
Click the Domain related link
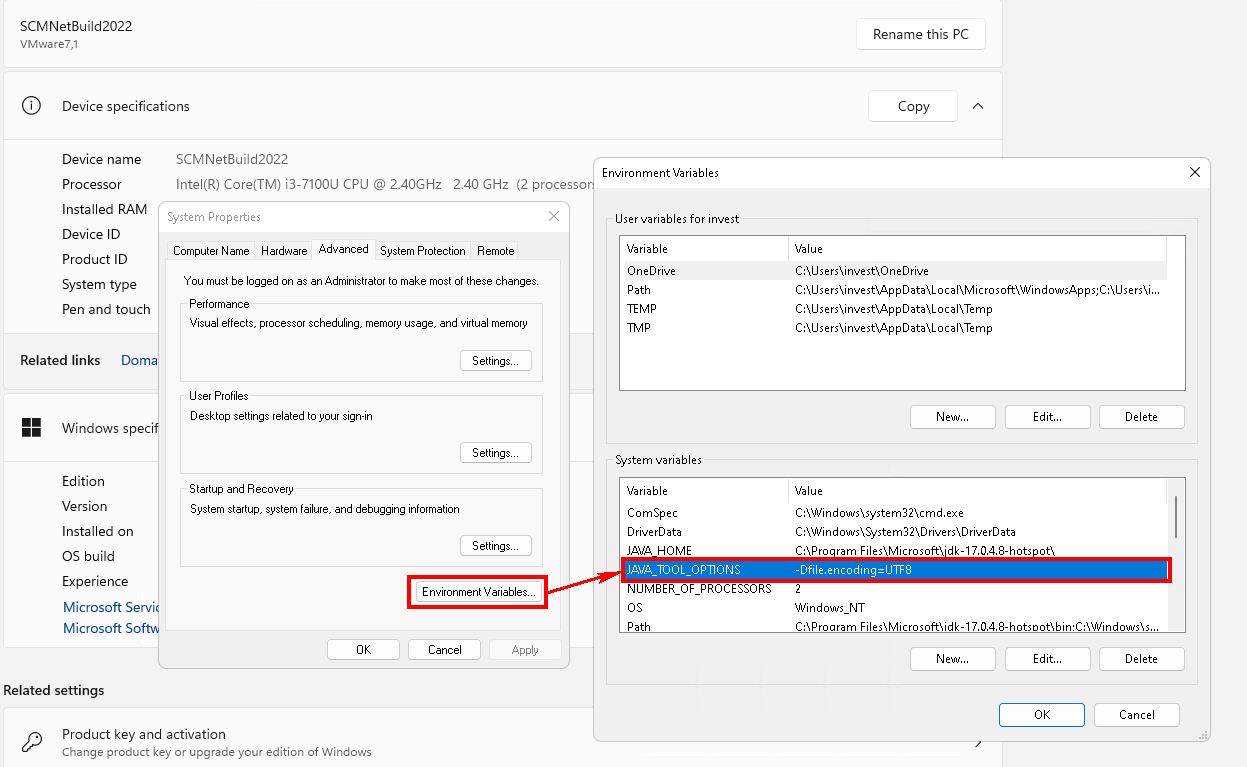click(x=140, y=360)
